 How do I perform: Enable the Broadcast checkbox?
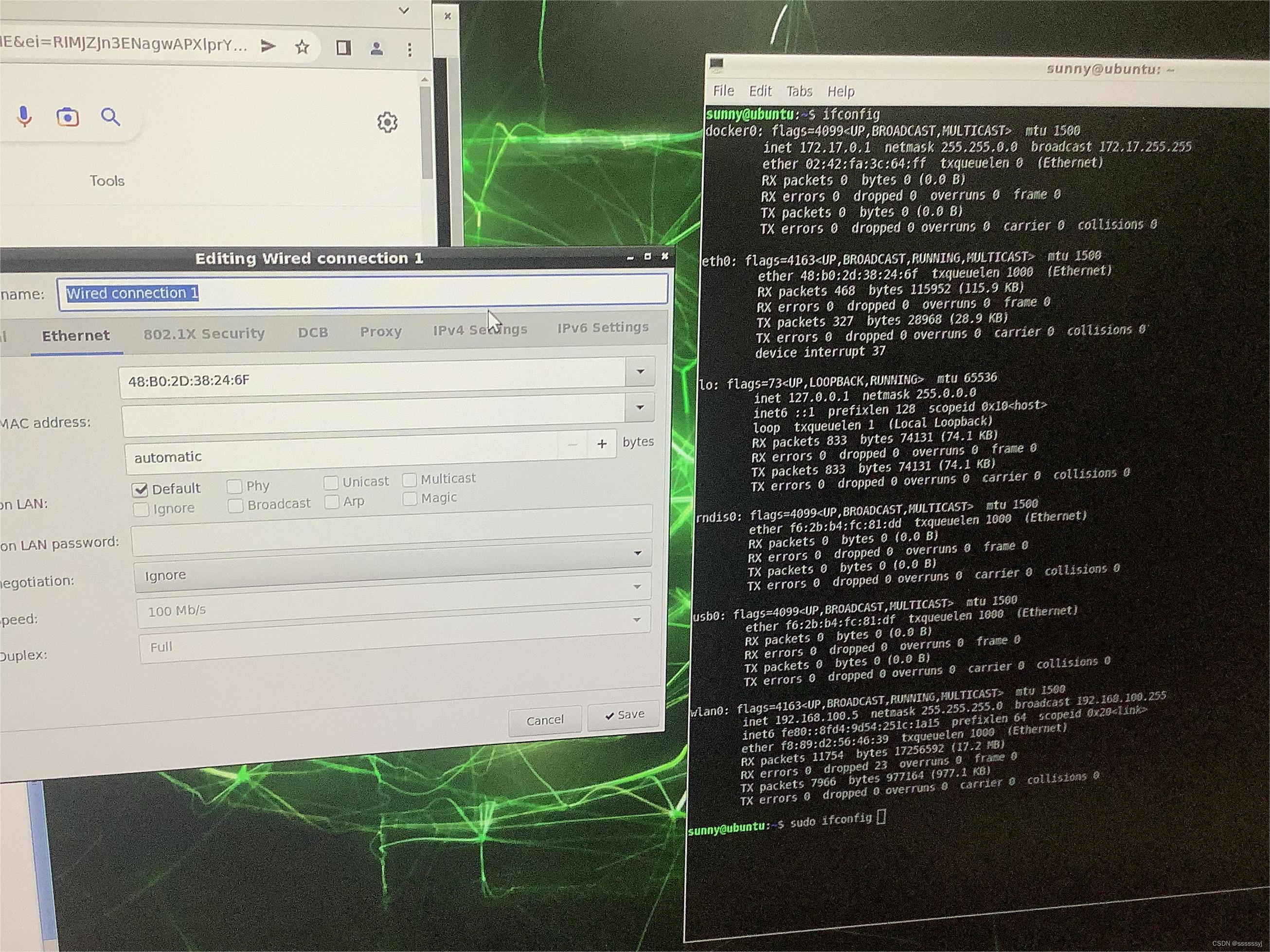point(235,506)
